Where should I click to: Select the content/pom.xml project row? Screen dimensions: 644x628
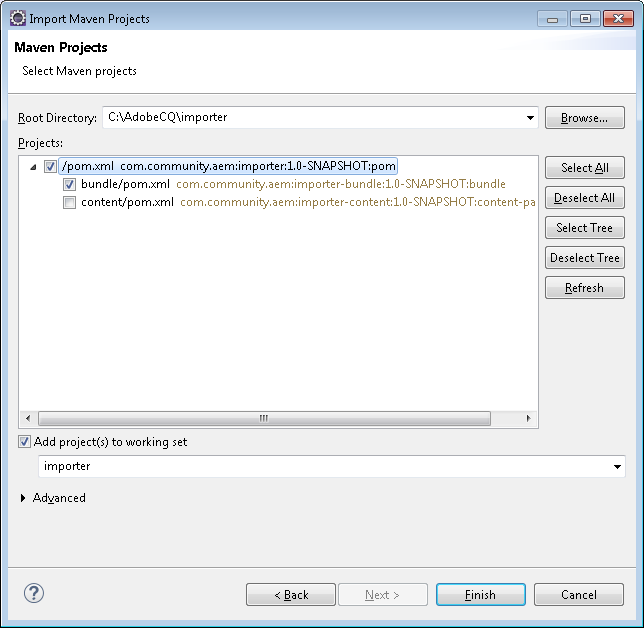308,202
